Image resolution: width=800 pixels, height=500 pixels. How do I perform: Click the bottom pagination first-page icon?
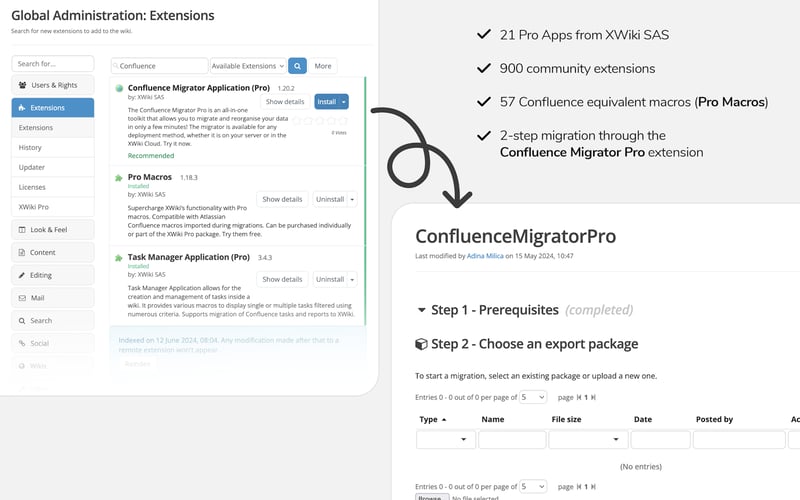tap(579, 487)
